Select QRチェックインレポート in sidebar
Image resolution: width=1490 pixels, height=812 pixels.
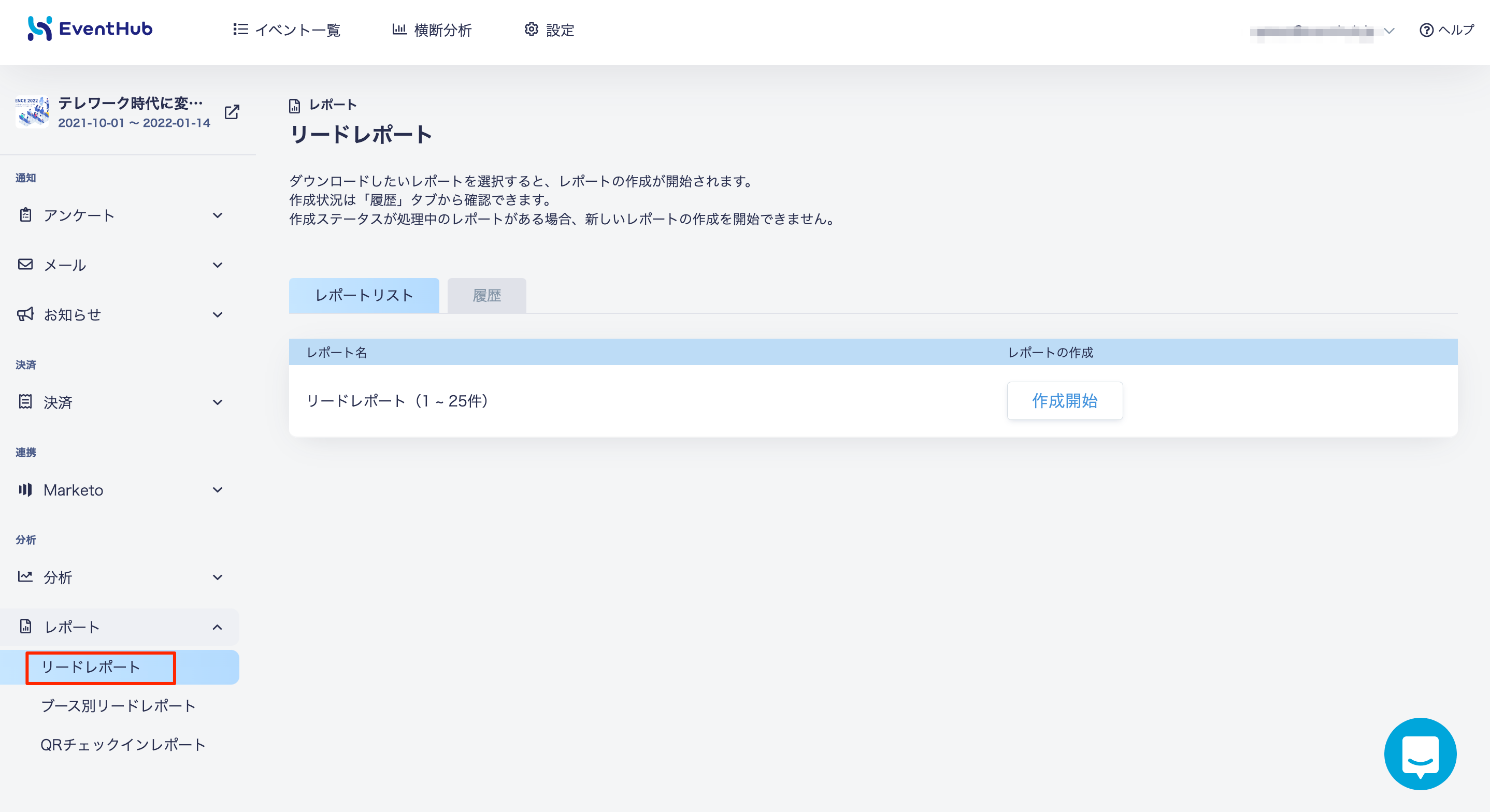(123, 744)
